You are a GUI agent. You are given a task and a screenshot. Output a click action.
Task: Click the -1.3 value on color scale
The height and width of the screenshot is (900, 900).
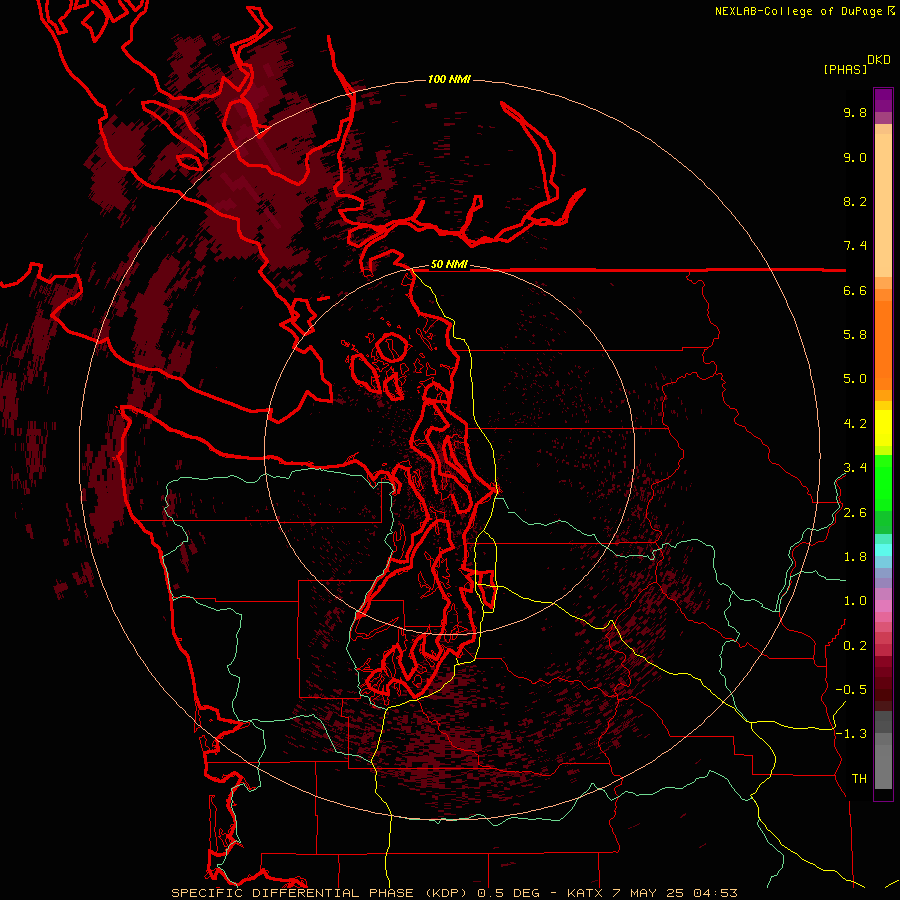tap(851, 734)
